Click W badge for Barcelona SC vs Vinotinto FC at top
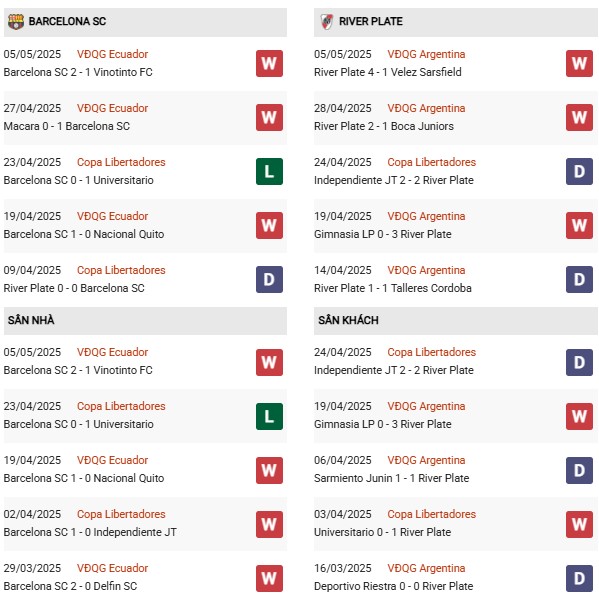The image size is (599, 601). pos(269,63)
